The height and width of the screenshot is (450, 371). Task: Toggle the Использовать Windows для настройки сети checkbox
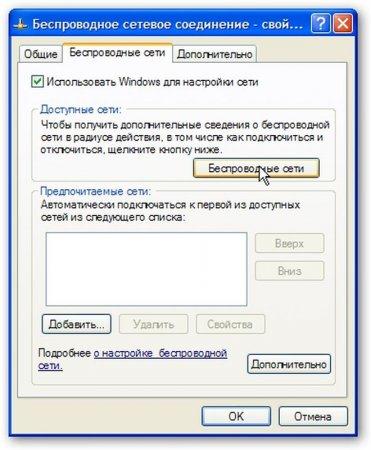coord(37,82)
